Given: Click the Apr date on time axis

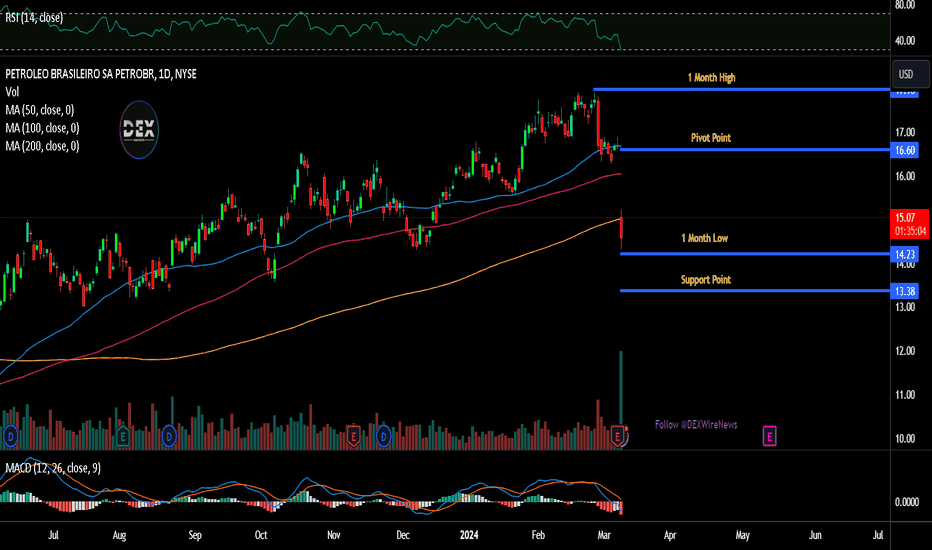Looking at the screenshot, I should coord(670,536).
